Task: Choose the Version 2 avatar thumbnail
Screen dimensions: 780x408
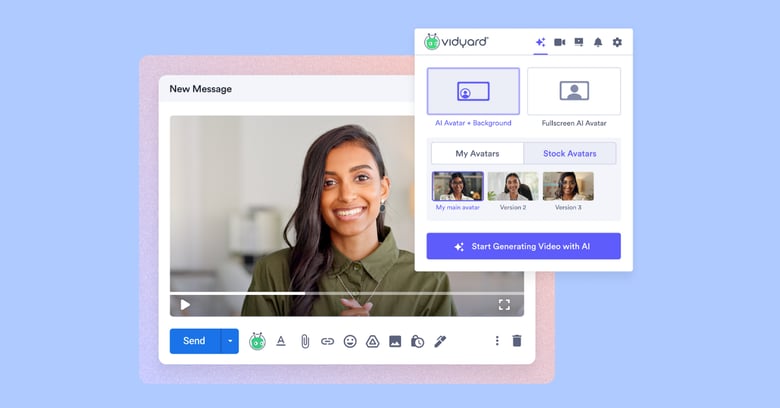Action: 512,186
